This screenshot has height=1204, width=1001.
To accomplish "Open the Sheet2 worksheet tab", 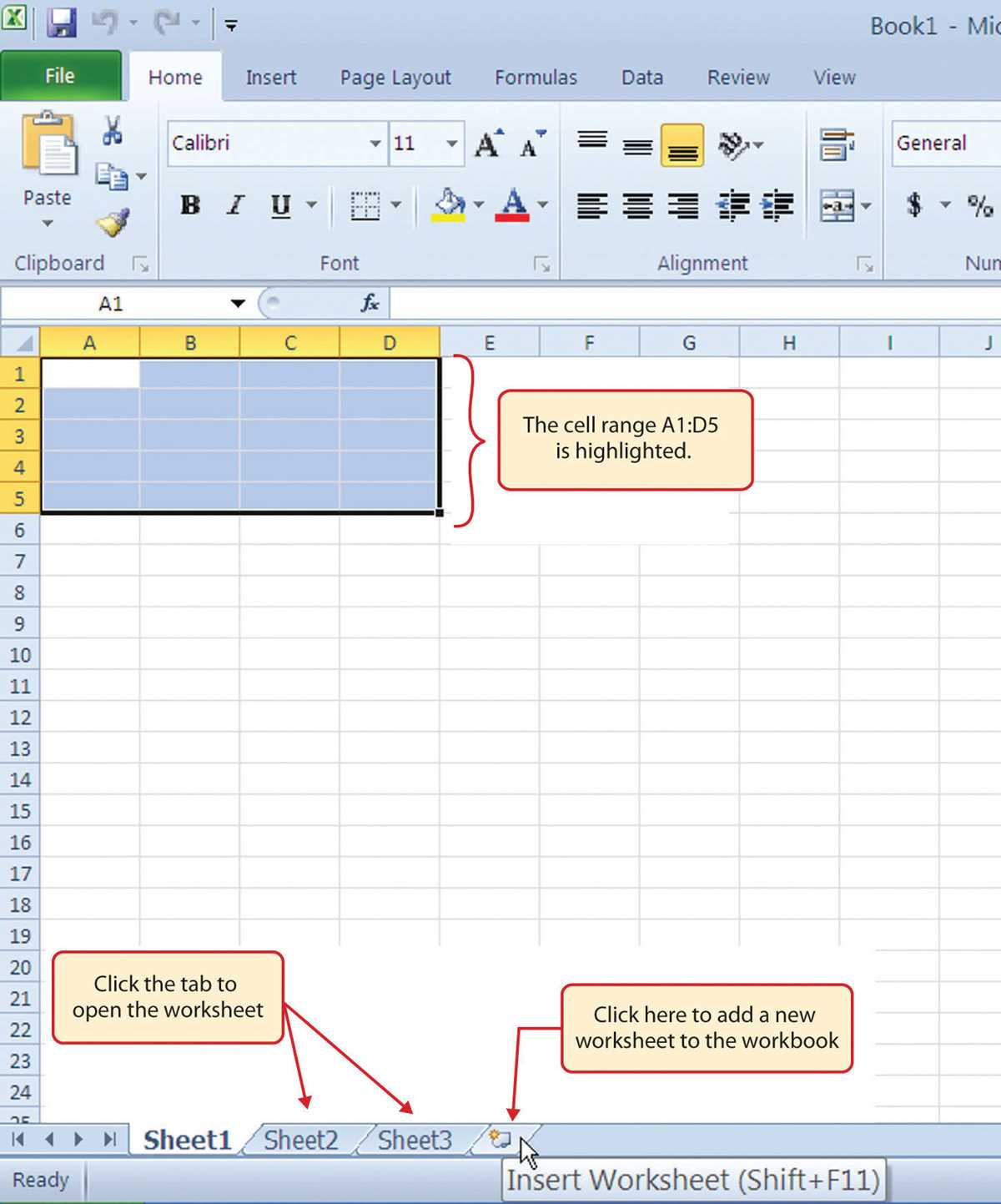I will pos(301,1140).
